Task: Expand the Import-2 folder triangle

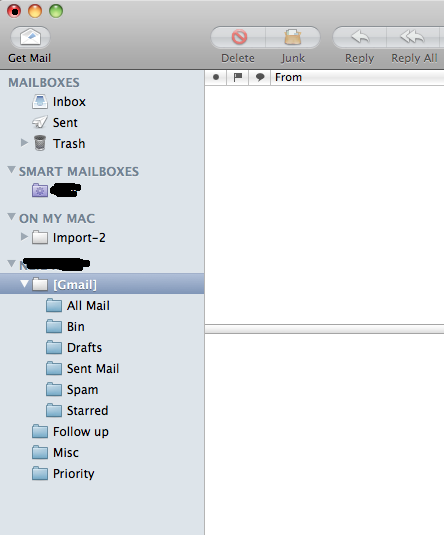Action: coord(24,236)
